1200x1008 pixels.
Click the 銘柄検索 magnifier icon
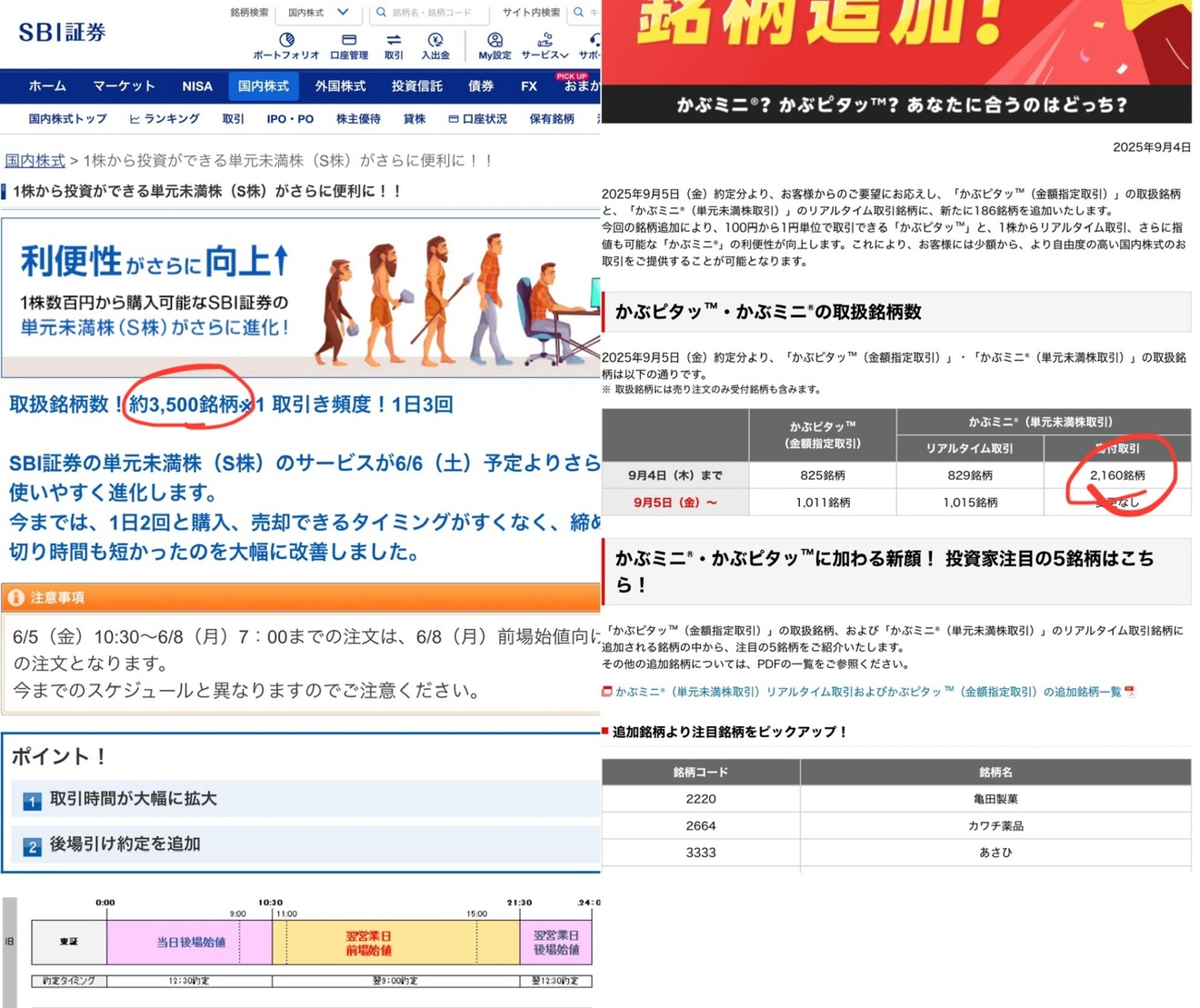[x=382, y=13]
